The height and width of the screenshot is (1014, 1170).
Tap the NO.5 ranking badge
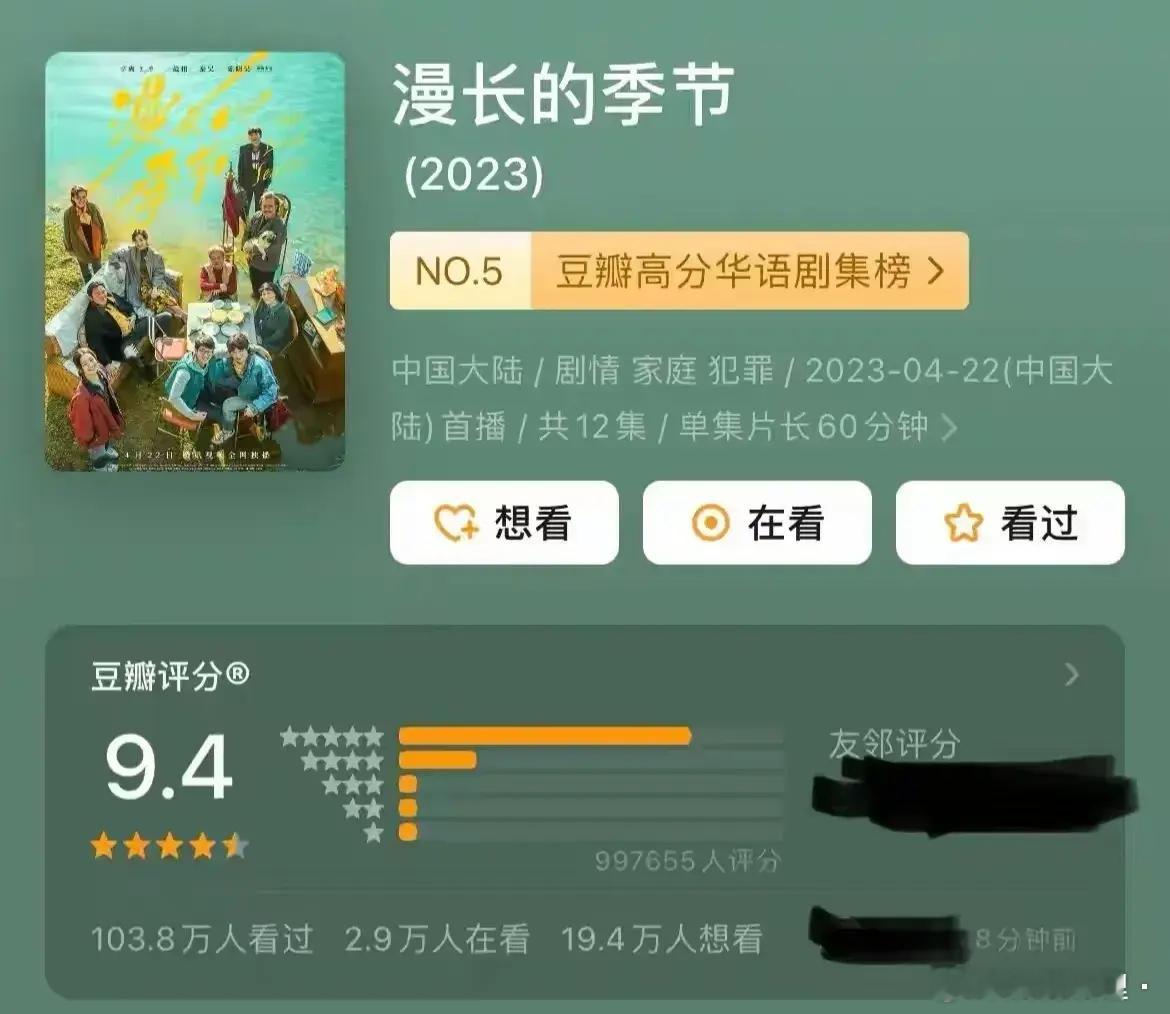[x=460, y=271]
